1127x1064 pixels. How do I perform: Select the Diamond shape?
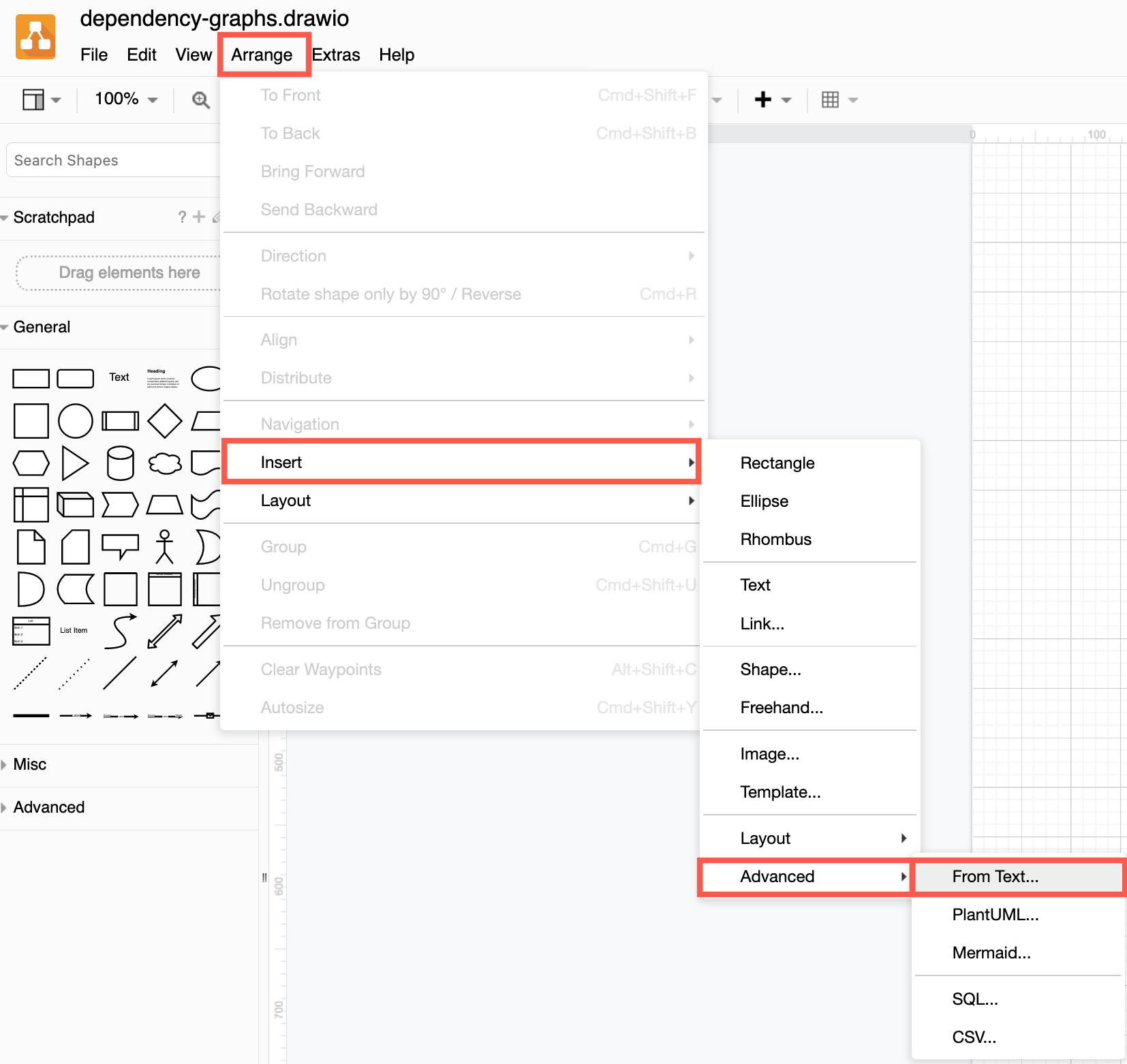164,420
